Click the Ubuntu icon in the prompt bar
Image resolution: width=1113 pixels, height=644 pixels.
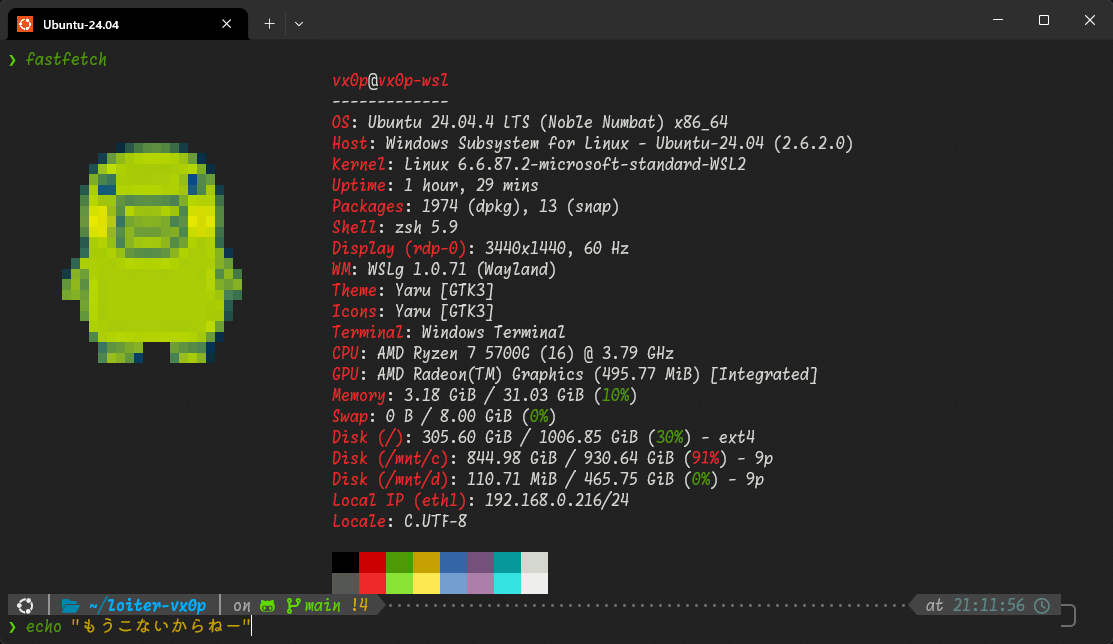[26, 606]
